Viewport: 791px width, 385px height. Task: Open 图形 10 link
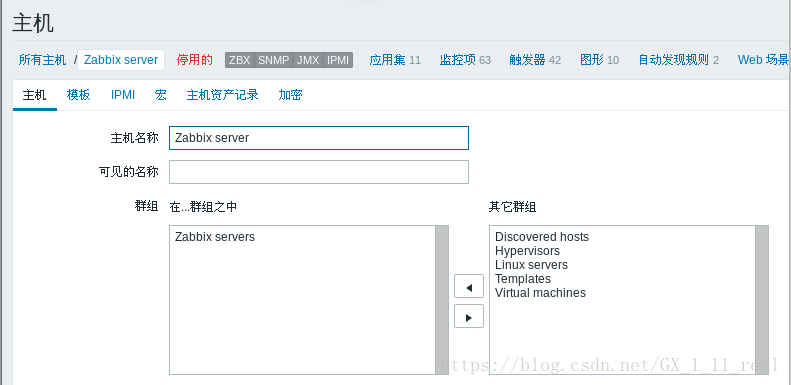point(599,60)
